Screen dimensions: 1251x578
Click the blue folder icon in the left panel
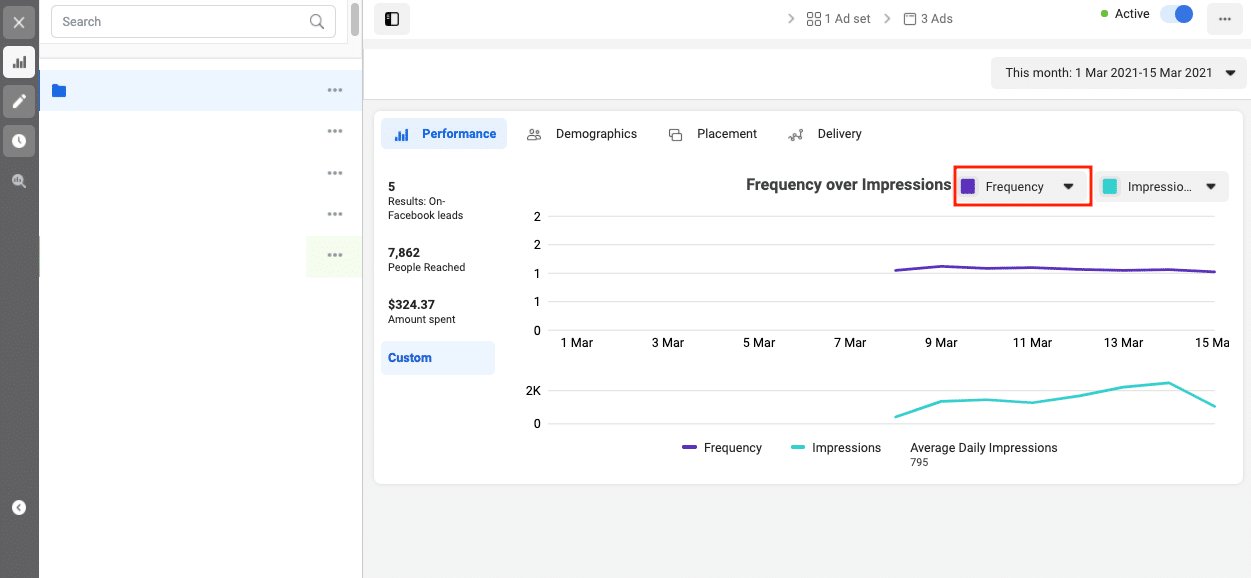pyautogui.click(x=58, y=90)
